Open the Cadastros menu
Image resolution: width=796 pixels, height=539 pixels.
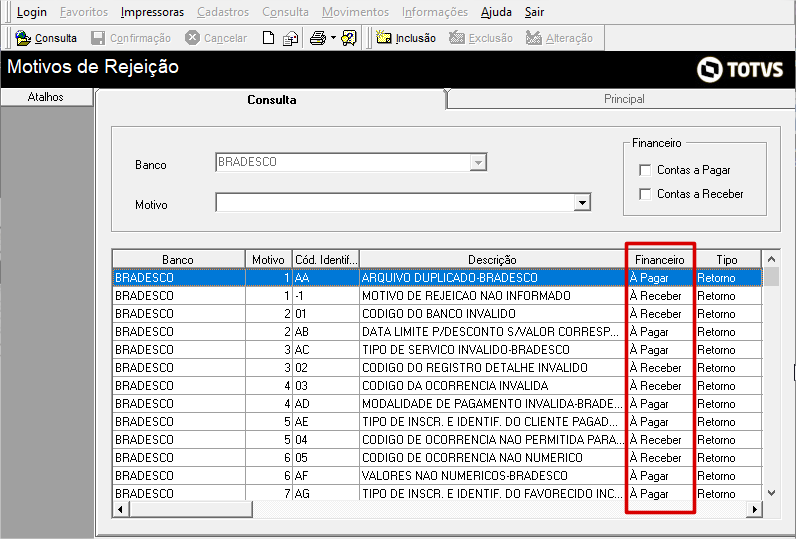point(223,12)
